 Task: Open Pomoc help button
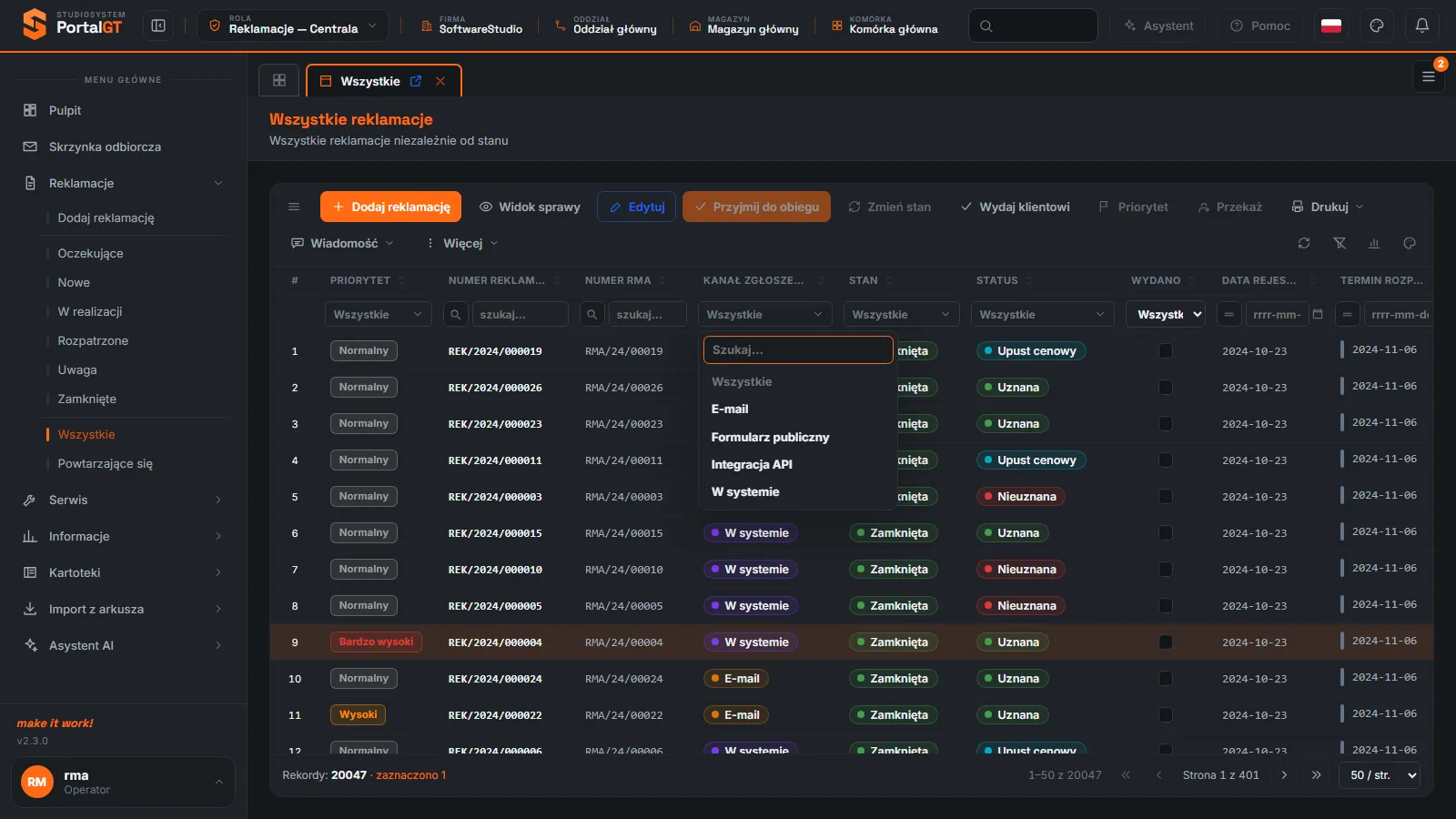[x=1260, y=25]
